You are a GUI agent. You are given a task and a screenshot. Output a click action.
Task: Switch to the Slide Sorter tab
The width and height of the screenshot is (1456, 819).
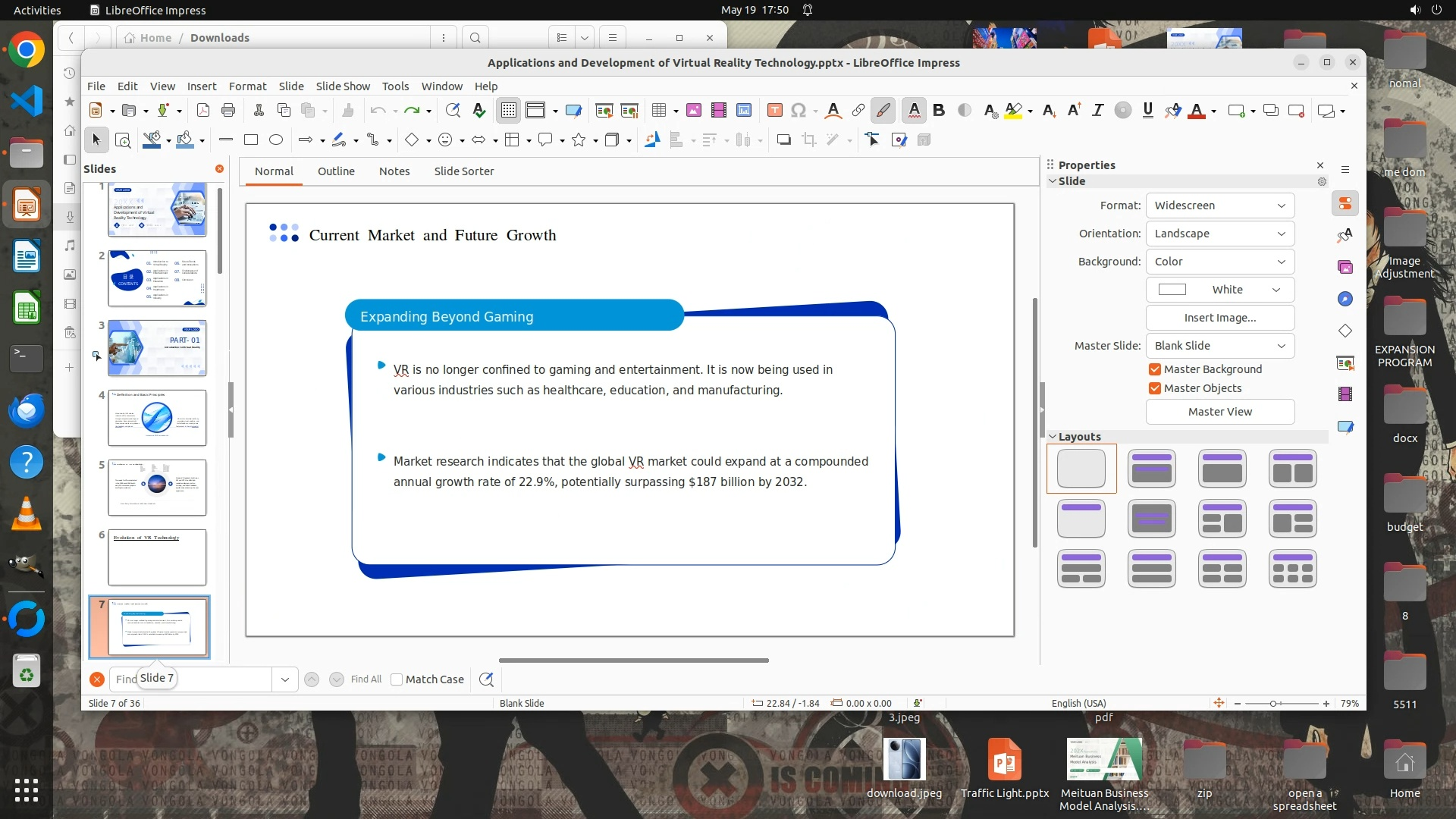pos(463,171)
